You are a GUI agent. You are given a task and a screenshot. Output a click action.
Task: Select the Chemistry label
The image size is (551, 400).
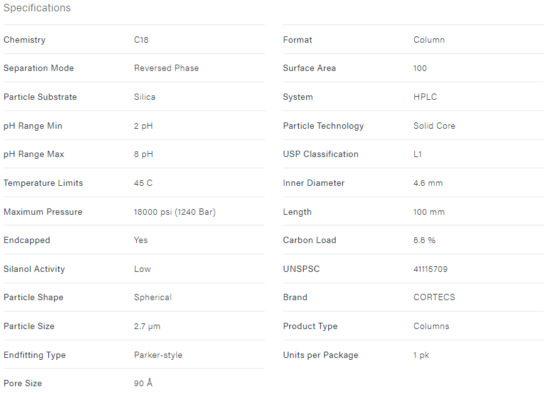pos(25,40)
